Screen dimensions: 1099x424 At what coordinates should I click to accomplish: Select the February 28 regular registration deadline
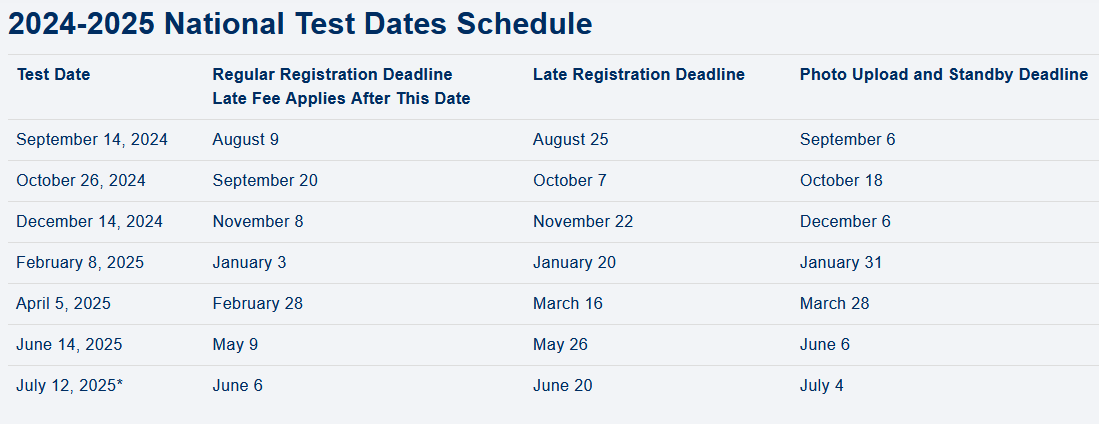click(x=257, y=304)
